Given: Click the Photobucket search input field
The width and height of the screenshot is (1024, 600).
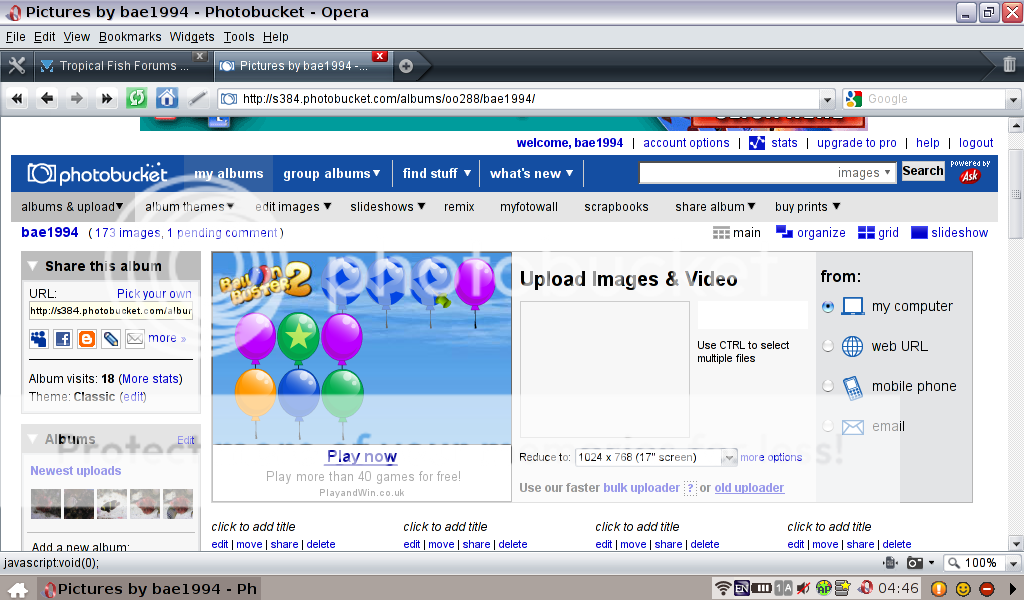Looking at the screenshot, I should pyautogui.click(x=737, y=173).
